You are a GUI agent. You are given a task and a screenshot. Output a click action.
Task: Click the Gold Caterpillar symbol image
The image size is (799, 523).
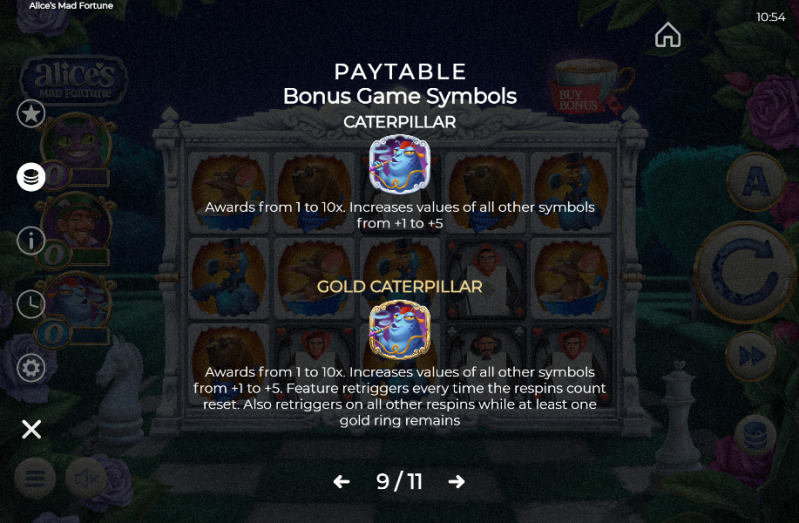pos(400,330)
